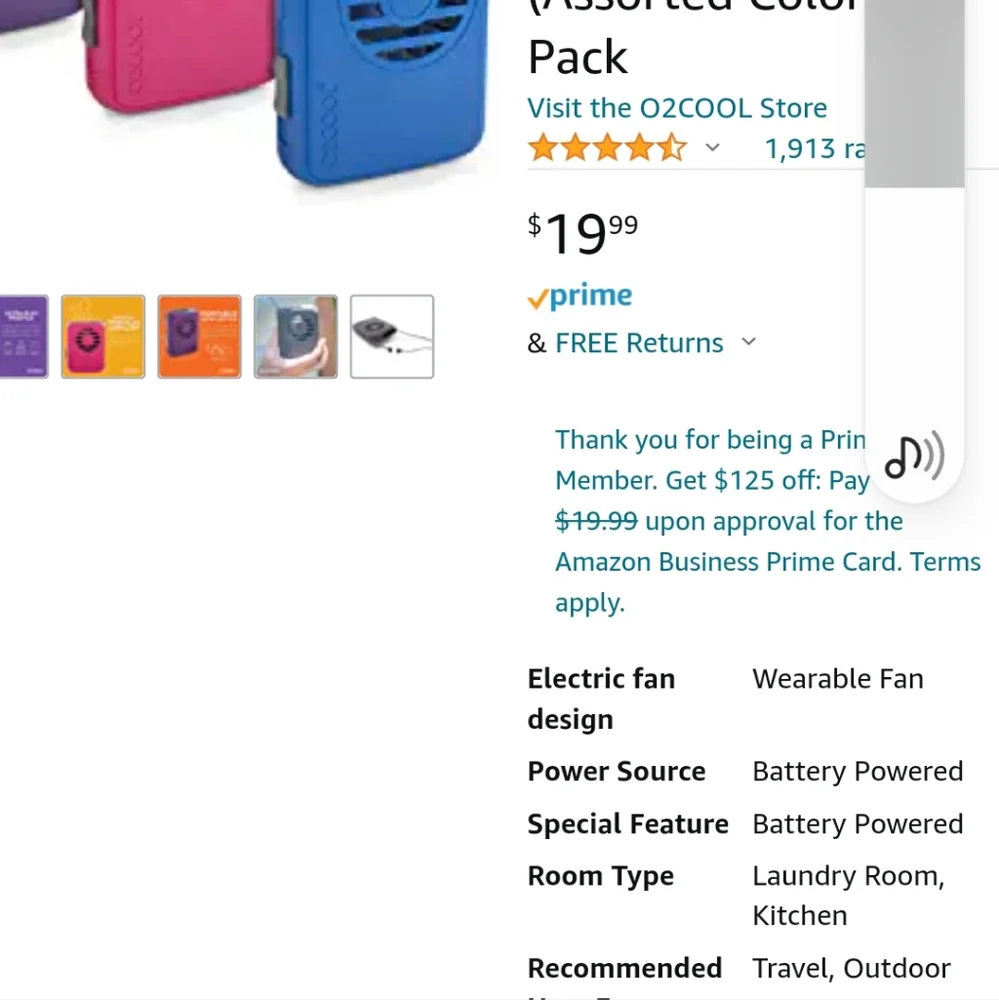Select the black fan with cord thumbnail

[x=392, y=337]
